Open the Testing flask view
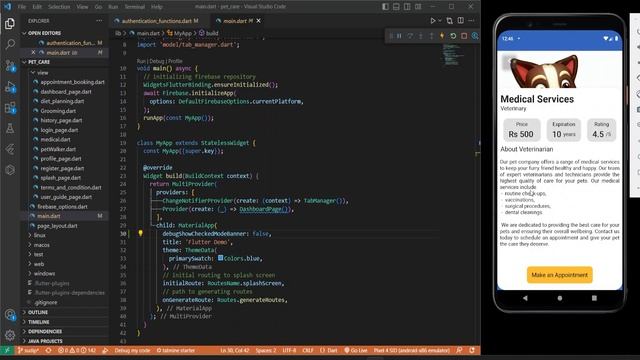Viewport: 640px width, 360px height. tap(10, 129)
